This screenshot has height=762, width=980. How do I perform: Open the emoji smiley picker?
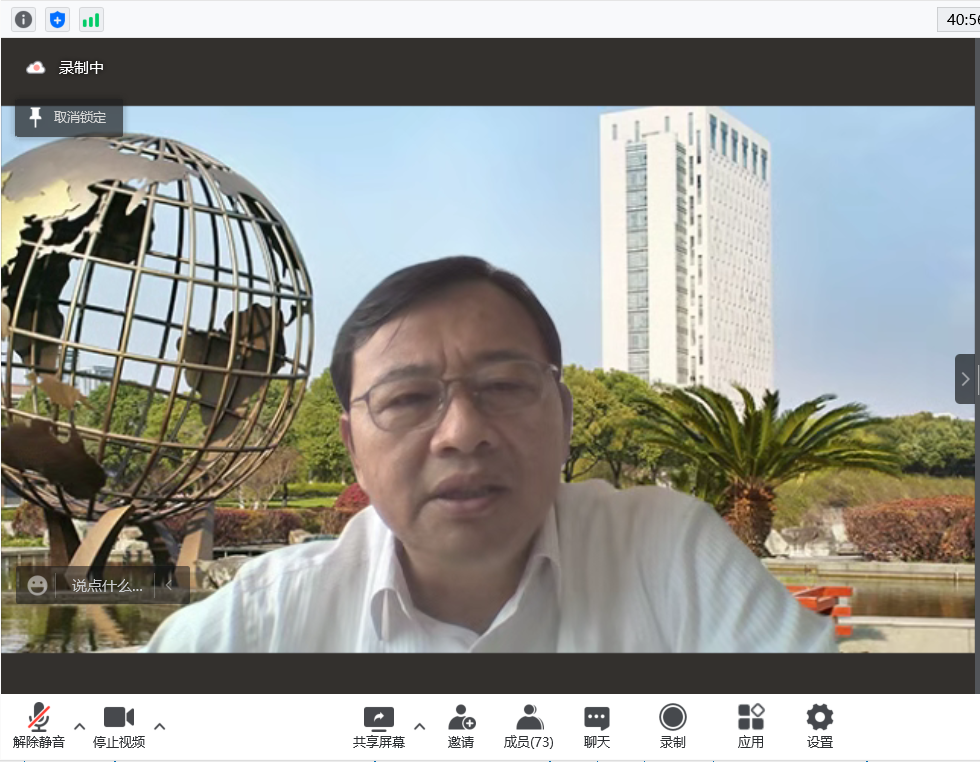(x=37, y=585)
